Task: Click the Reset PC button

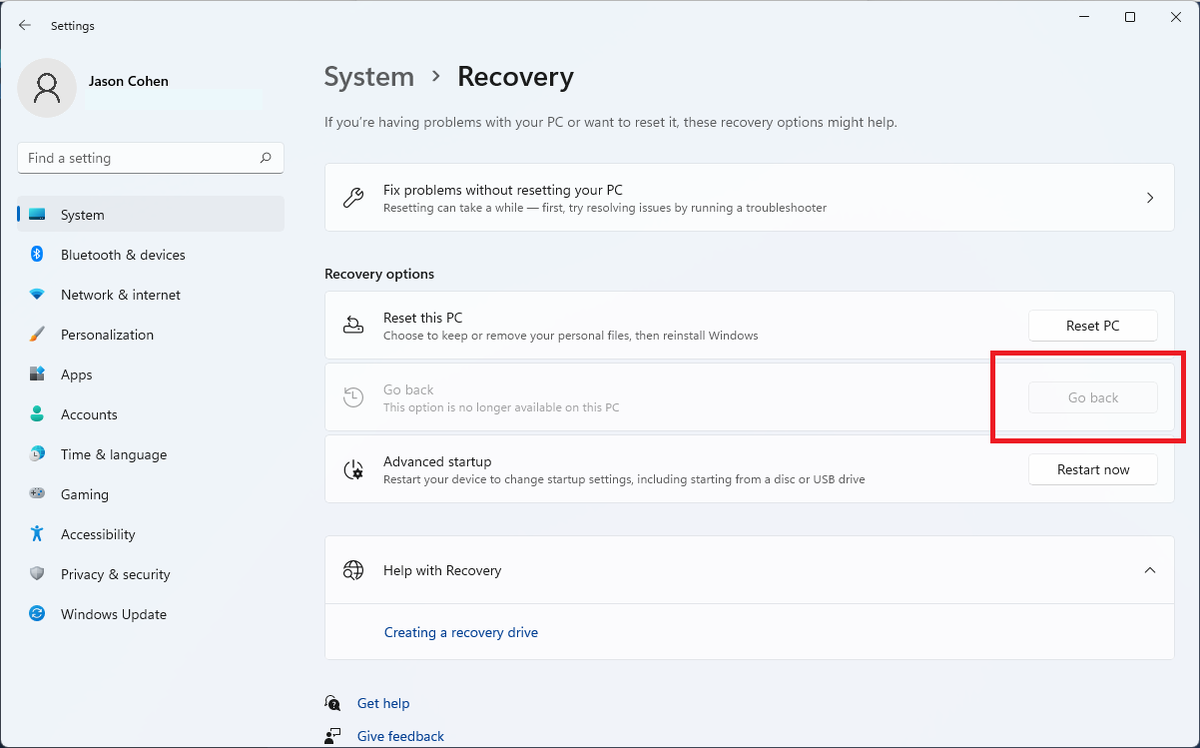Action: [x=1093, y=326]
